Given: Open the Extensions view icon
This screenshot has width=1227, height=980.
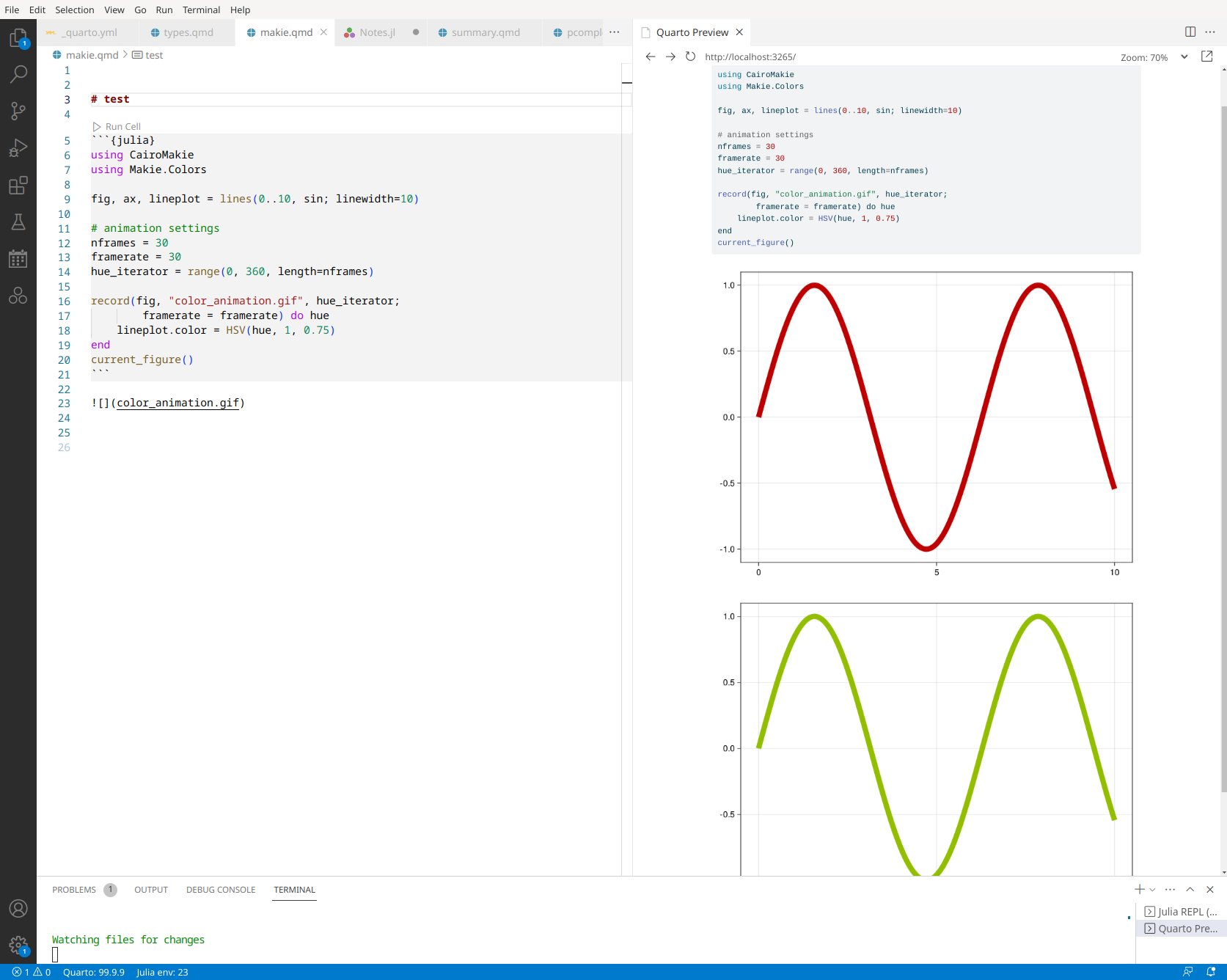Looking at the screenshot, I should [18, 185].
